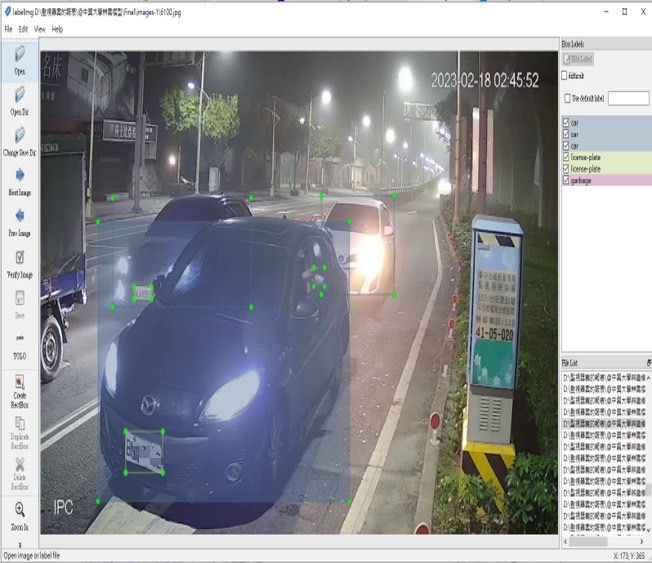This screenshot has height=563, width=652.
Task: Select the first entry in File List
Action: click(x=602, y=376)
